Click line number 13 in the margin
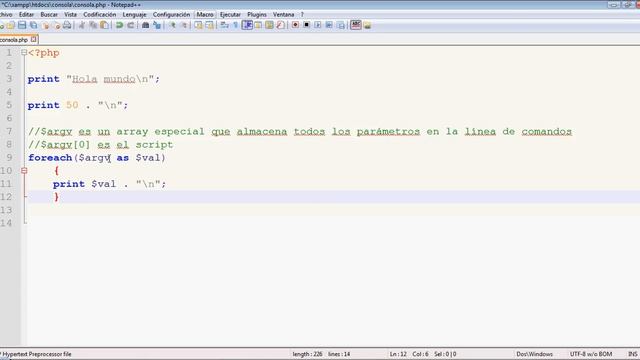 click(x=7, y=210)
